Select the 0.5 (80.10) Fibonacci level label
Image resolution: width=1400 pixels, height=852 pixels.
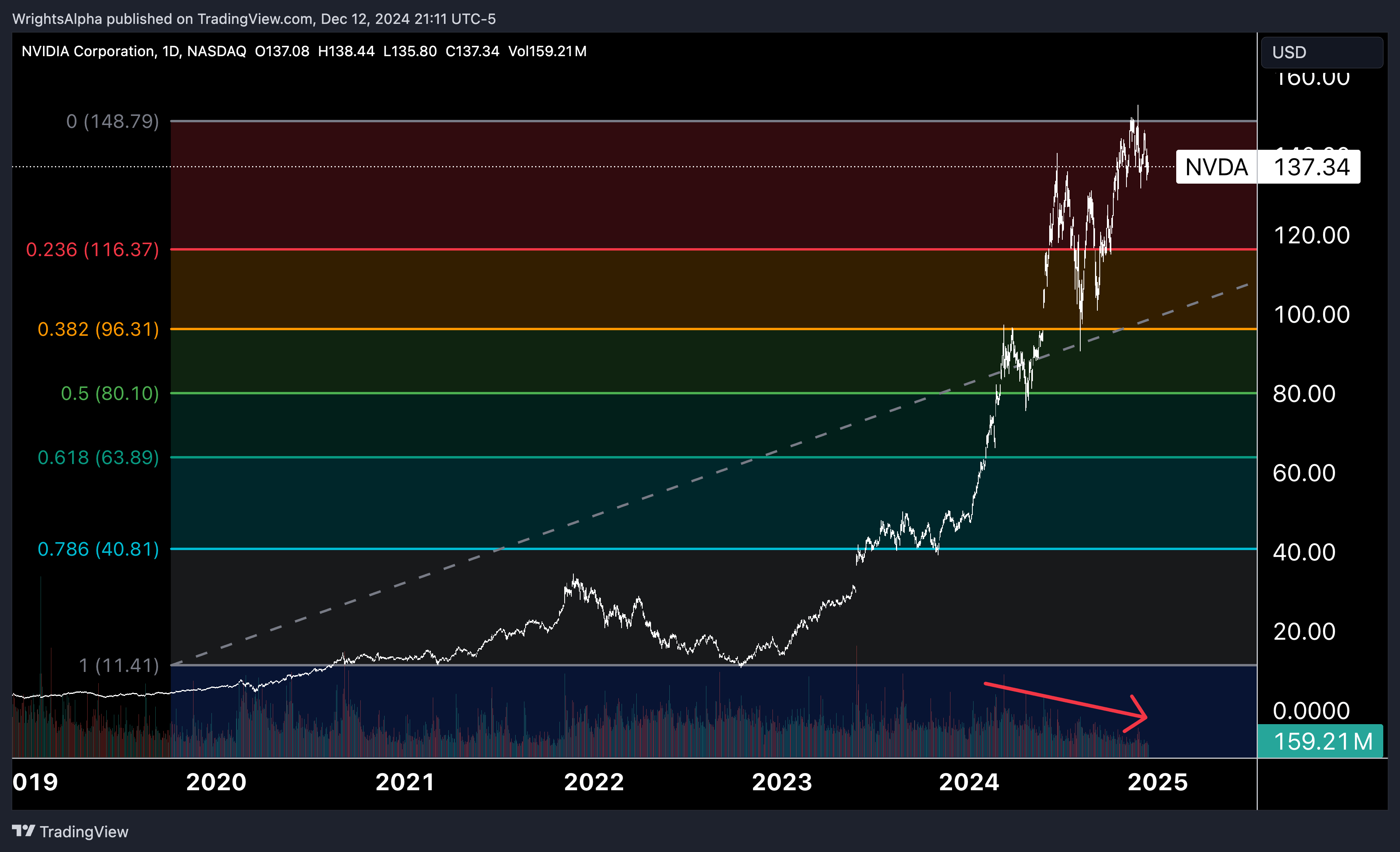109,393
